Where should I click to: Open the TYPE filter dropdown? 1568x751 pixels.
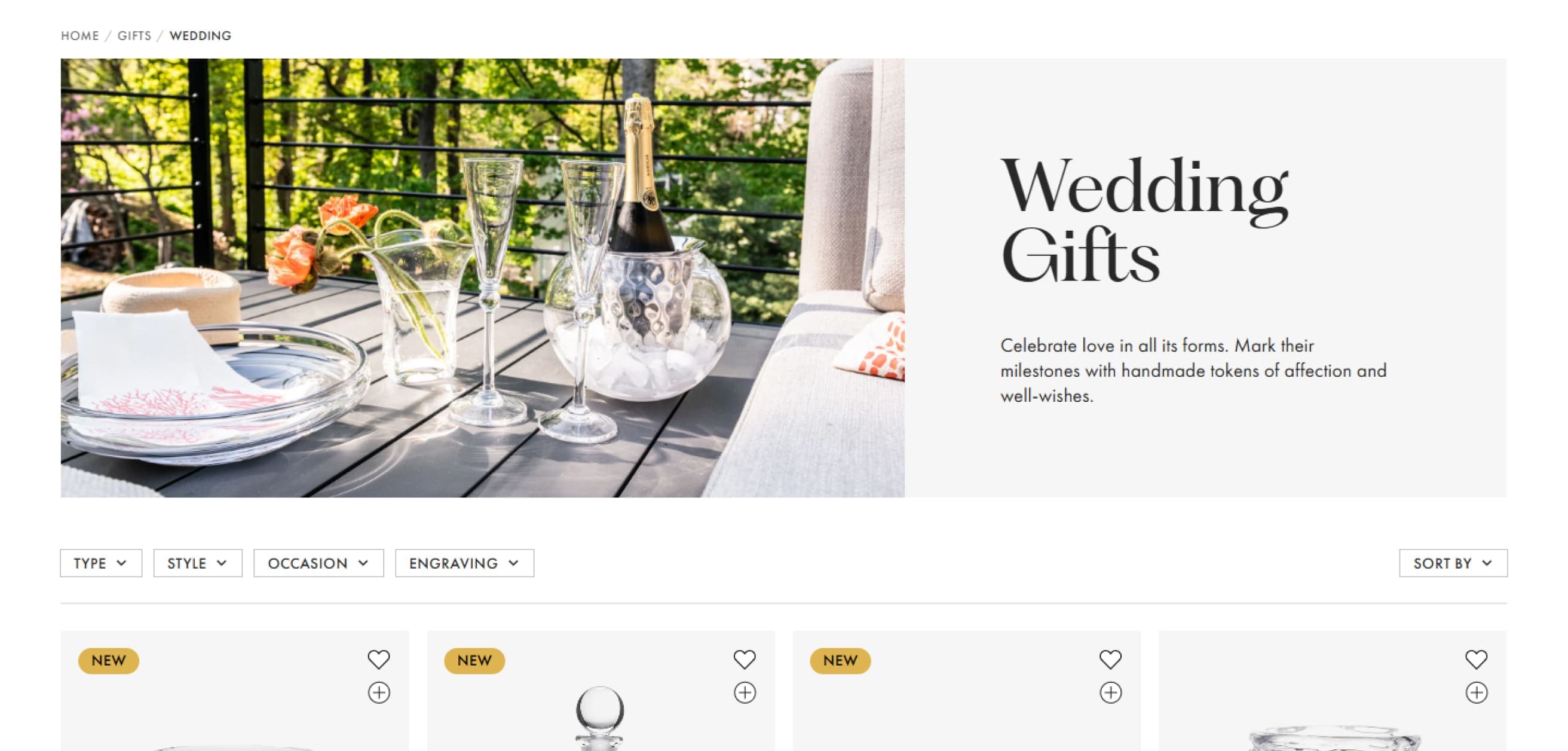[x=101, y=563]
